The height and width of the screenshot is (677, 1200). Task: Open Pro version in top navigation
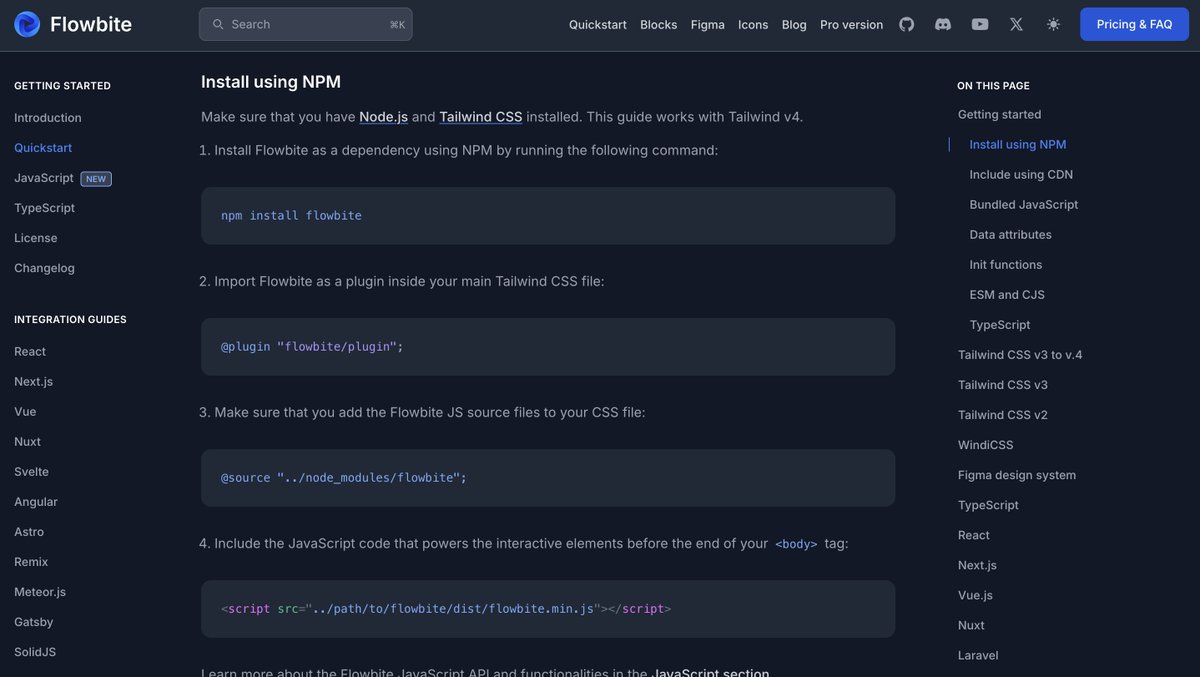pyautogui.click(x=851, y=24)
